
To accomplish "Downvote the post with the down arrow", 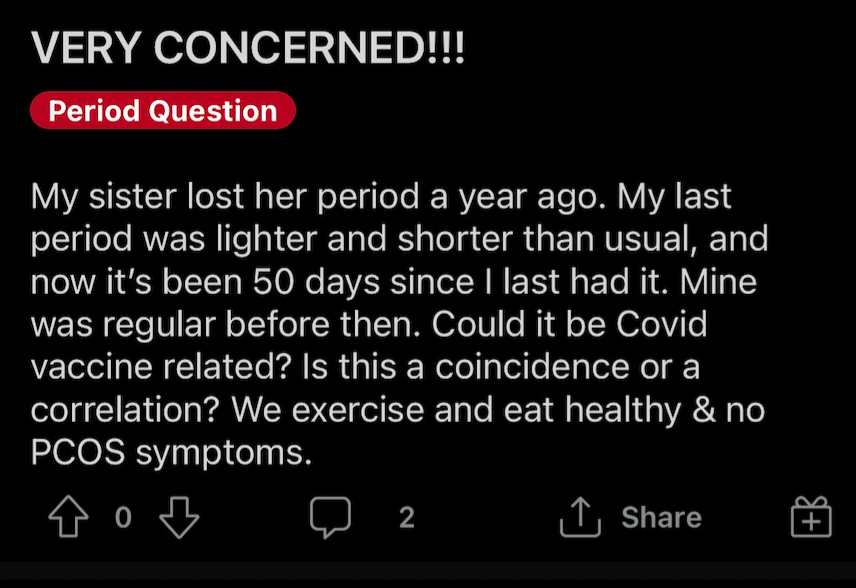I will pos(179,517).
